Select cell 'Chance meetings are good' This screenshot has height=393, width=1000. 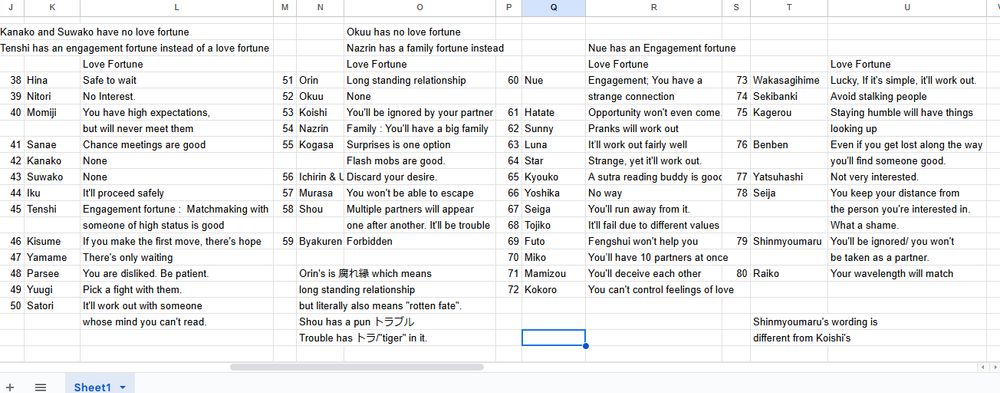[177, 145]
